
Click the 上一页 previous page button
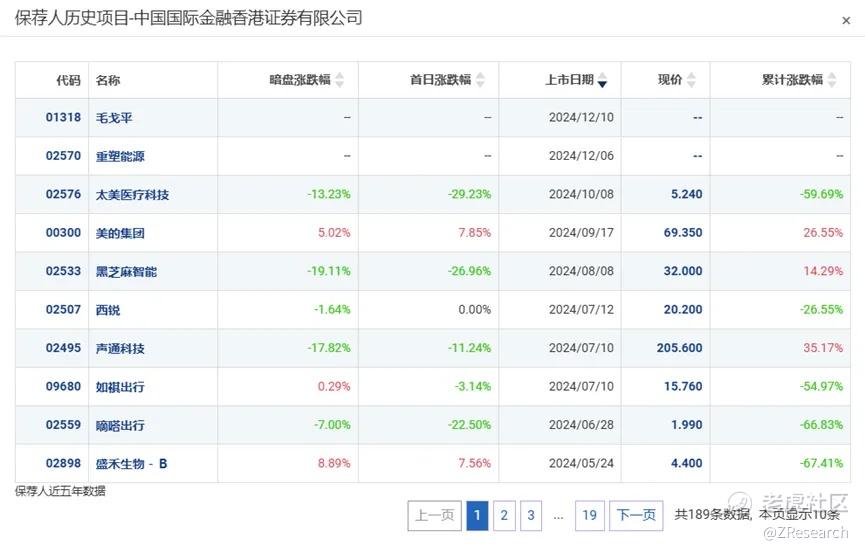click(x=434, y=515)
